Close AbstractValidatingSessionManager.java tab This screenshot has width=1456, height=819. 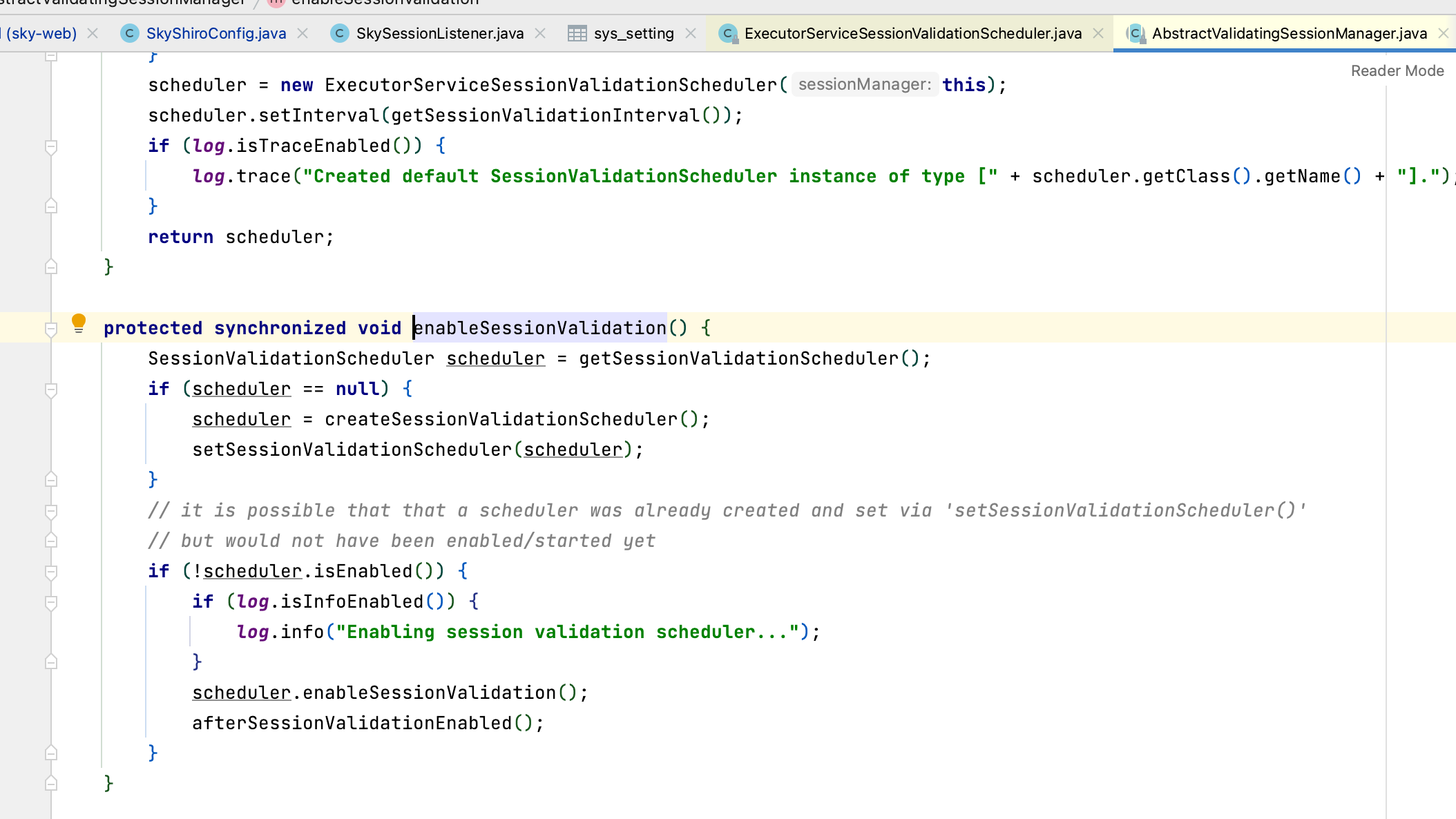click(1443, 33)
